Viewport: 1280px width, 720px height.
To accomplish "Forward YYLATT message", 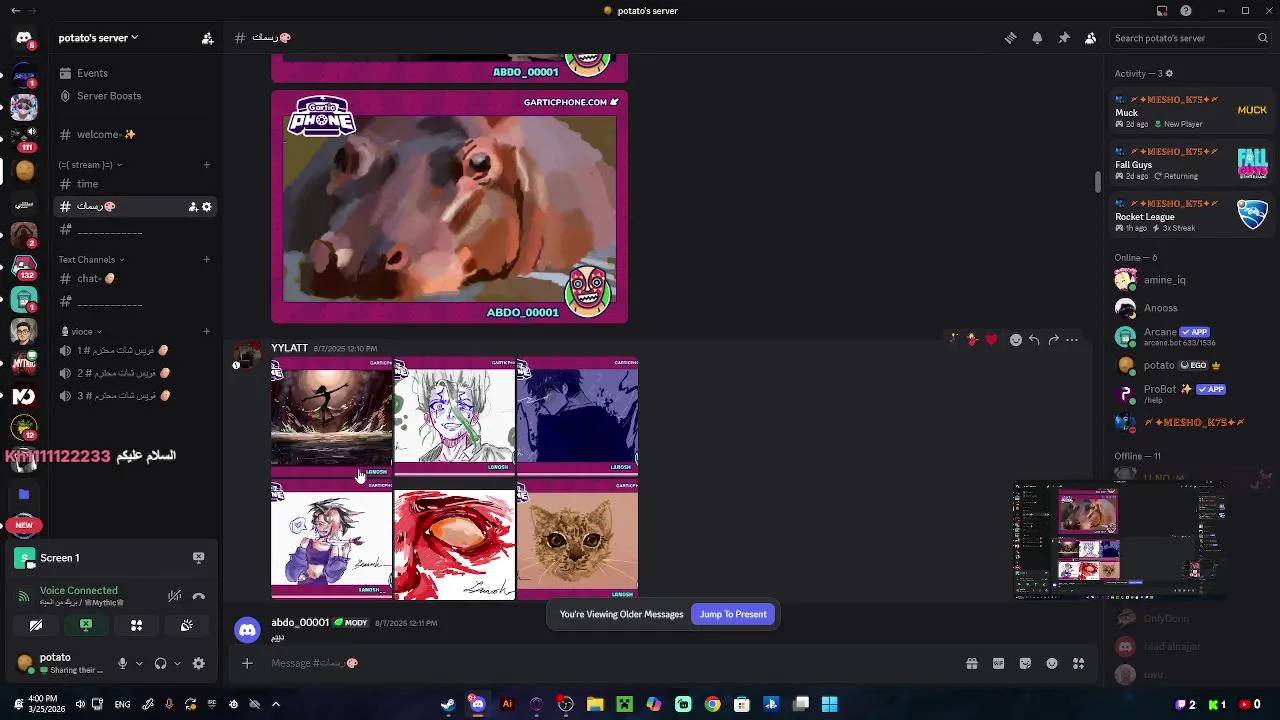I will pyautogui.click(x=1053, y=340).
